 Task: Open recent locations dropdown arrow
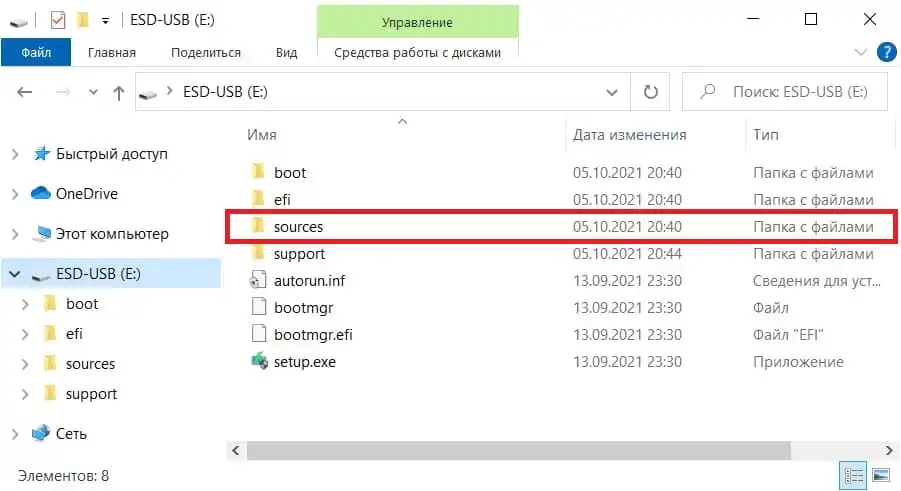pyautogui.click(x=93, y=92)
